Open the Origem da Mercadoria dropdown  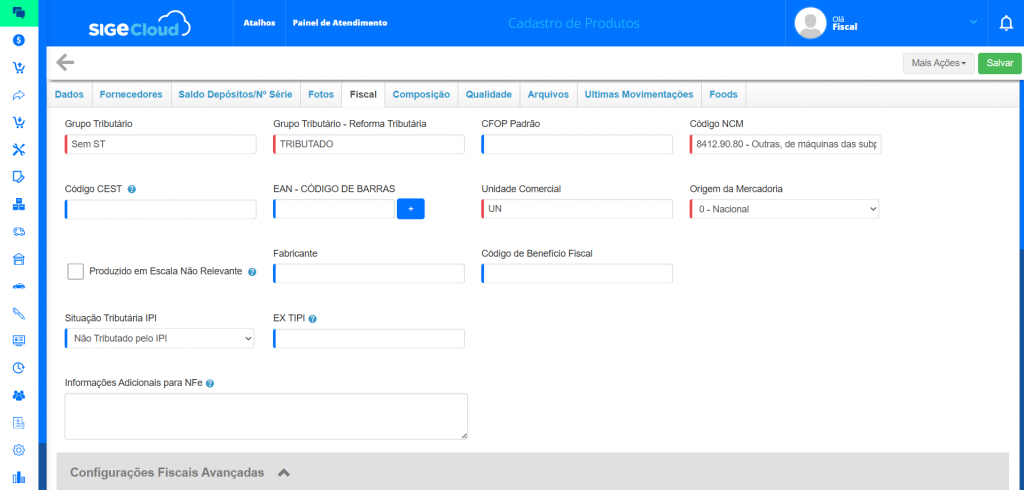click(784, 209)
